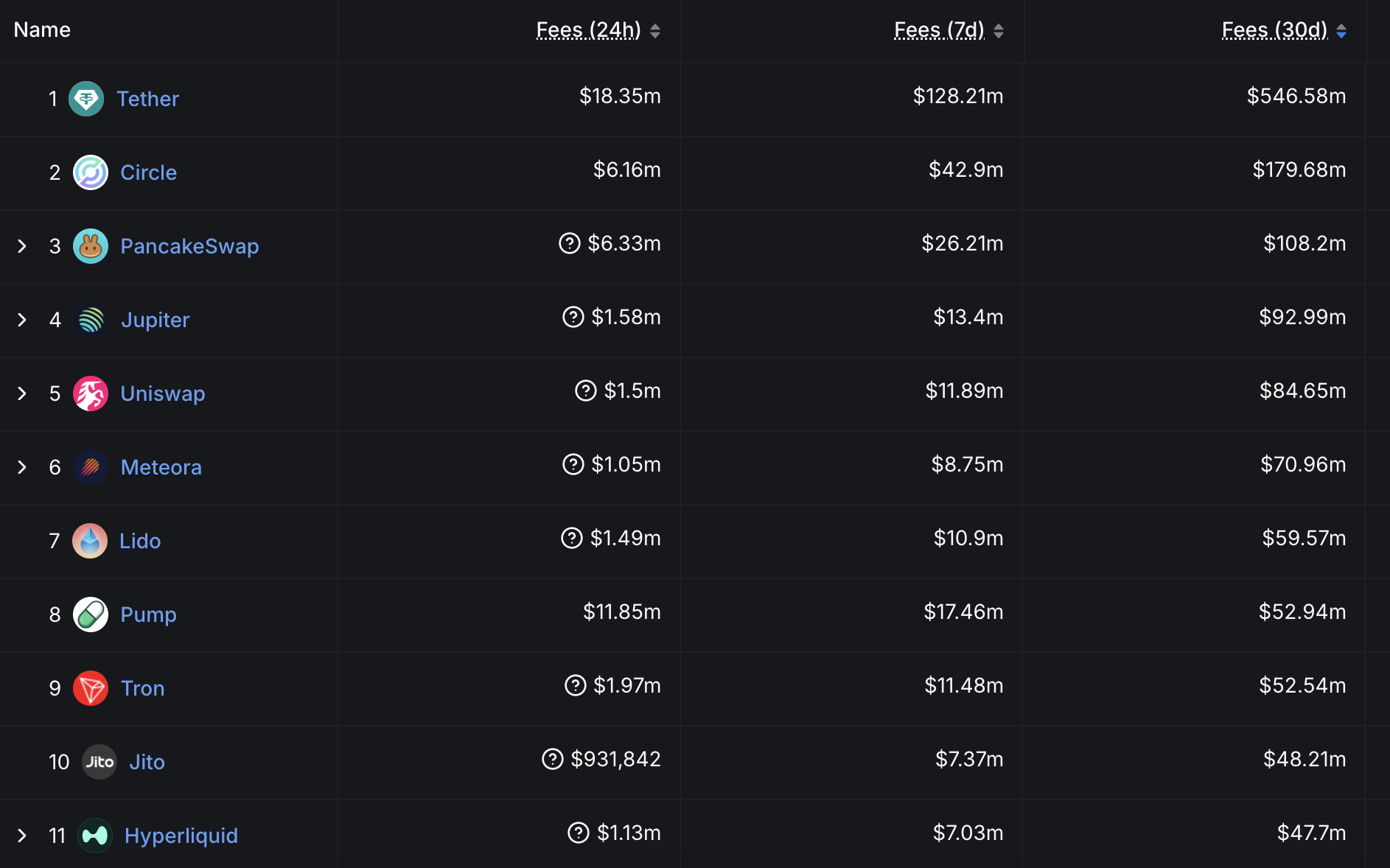
Task: Open the Circle protocol link
Action: coord(148,172)
